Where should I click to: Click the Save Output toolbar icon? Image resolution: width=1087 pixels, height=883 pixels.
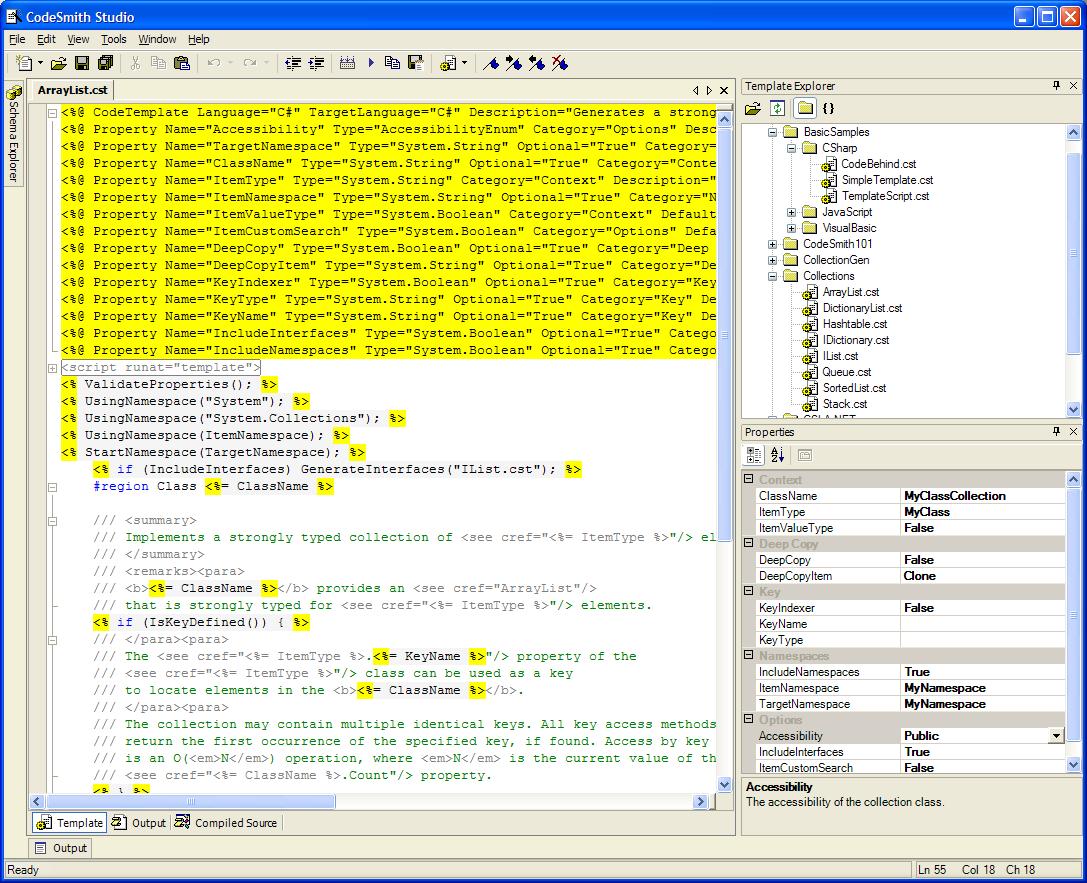point(416,64)
